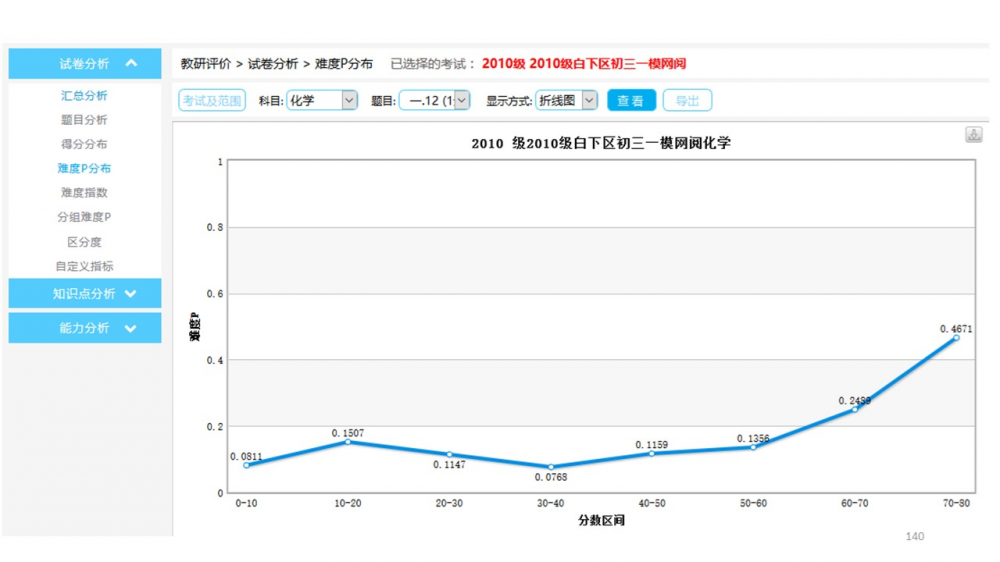Go to 难度指数 in the sidebar

click(x=84, y=193)
